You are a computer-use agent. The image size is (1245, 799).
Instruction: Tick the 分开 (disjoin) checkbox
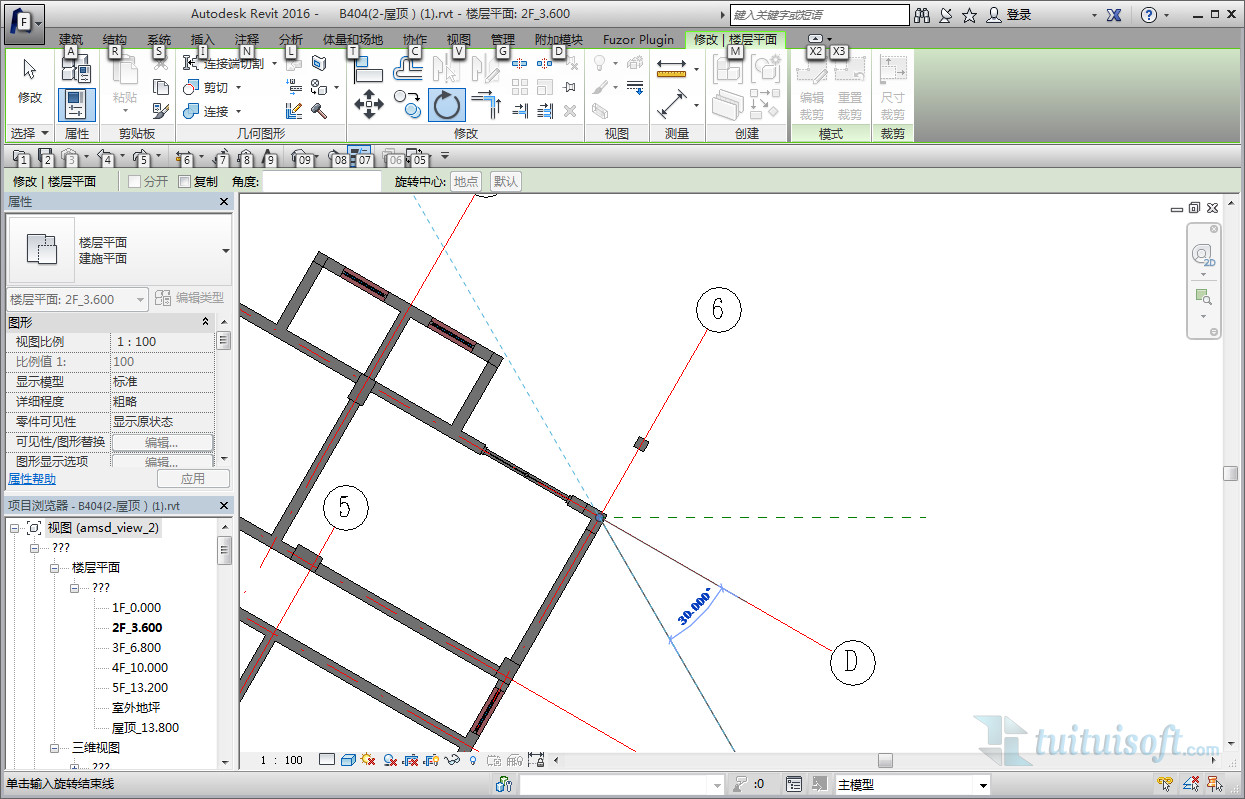(x=134, y=182)
